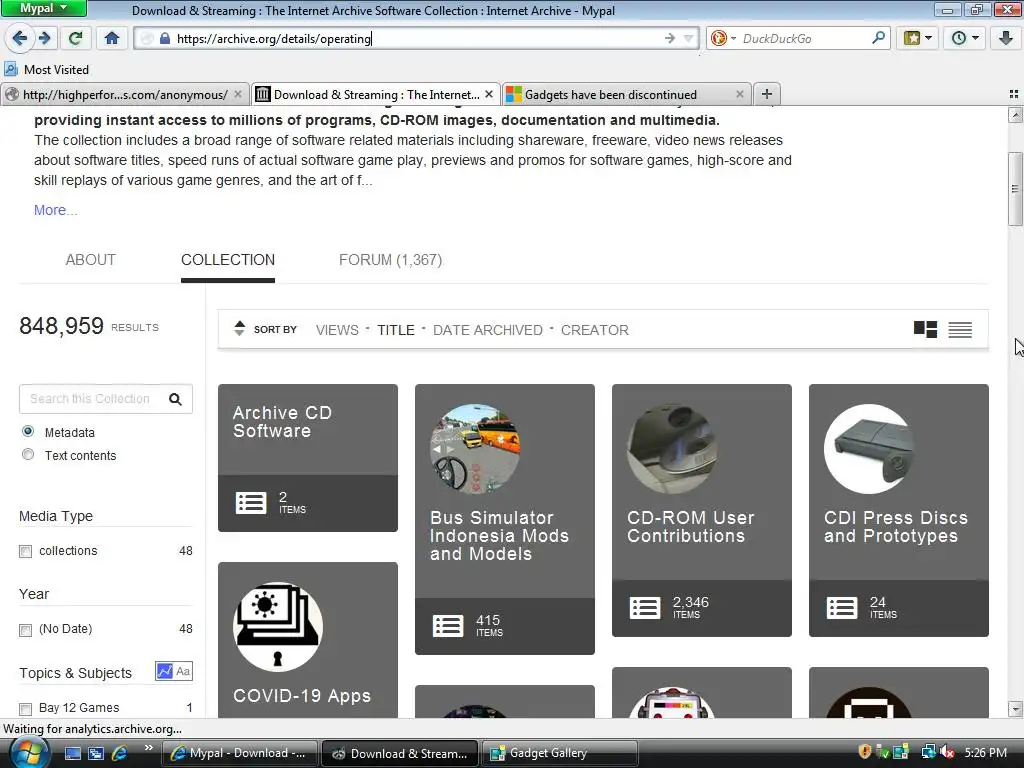The height and width of the screenshot is (768, 1024).
Task: Select the COLLECTION tab
Action: pyautogui.click(x=228, y=260)
